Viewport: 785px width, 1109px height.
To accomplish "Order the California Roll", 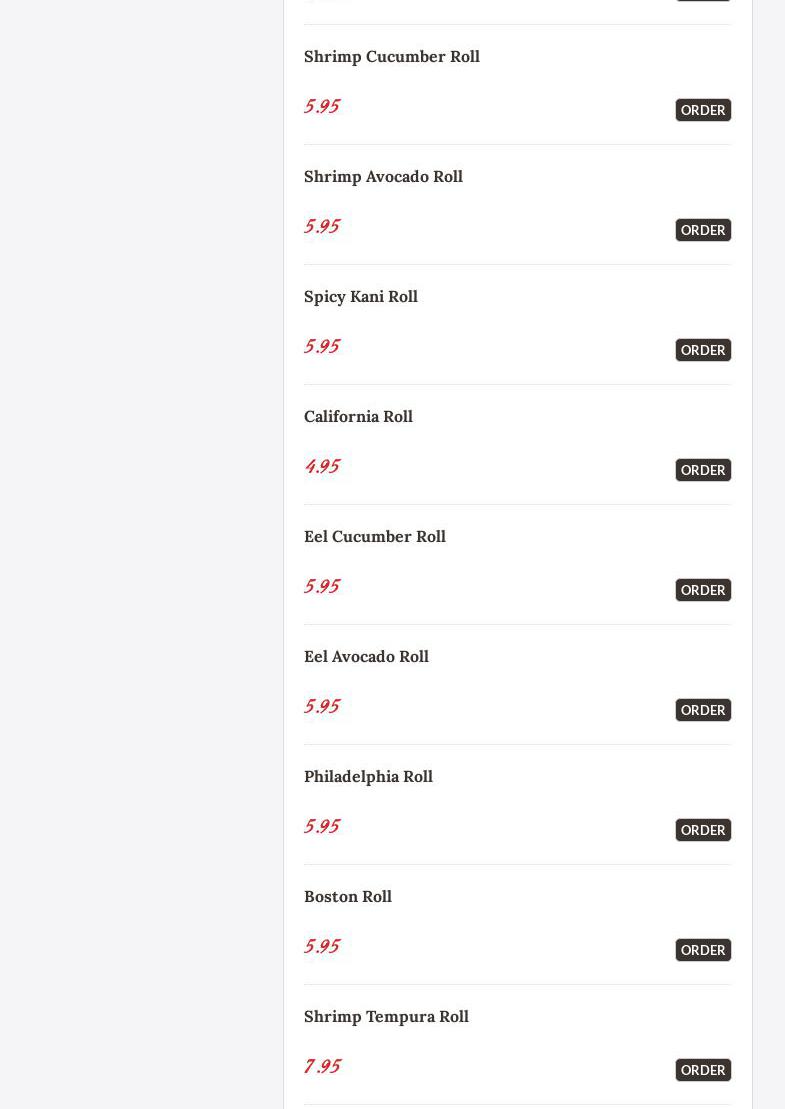I will [703, 470].
